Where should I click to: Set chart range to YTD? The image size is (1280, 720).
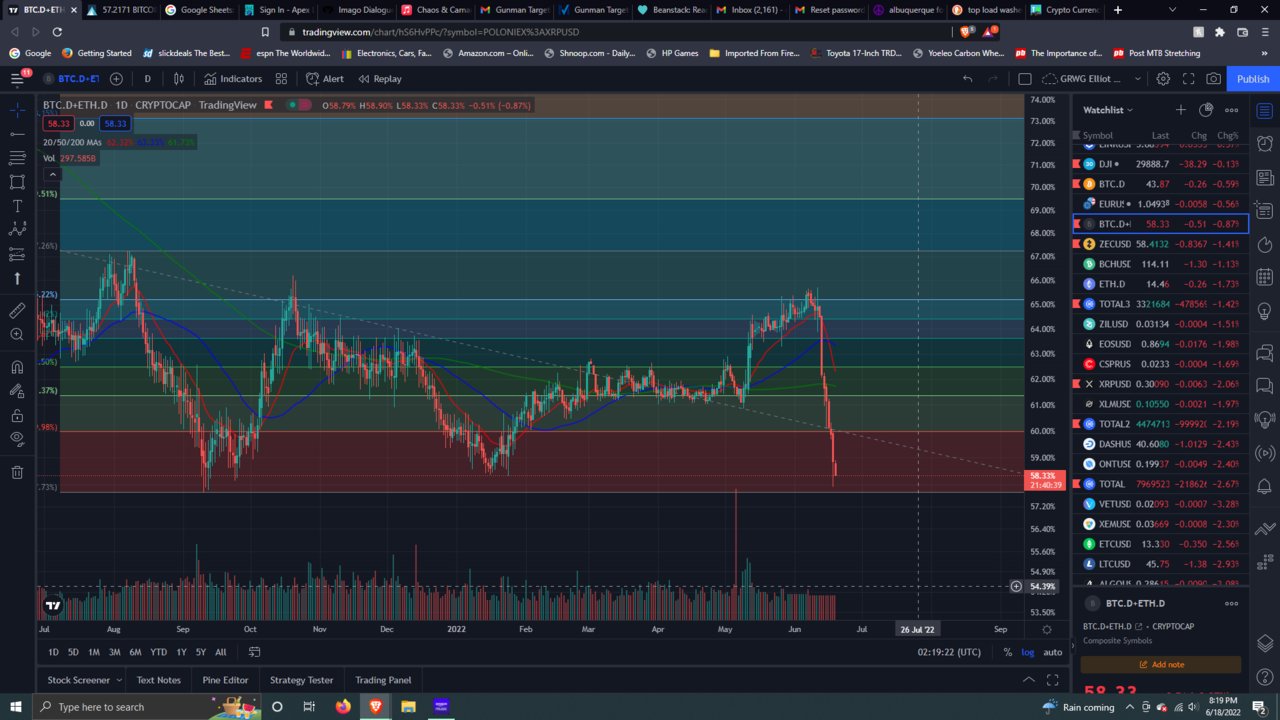158,652
